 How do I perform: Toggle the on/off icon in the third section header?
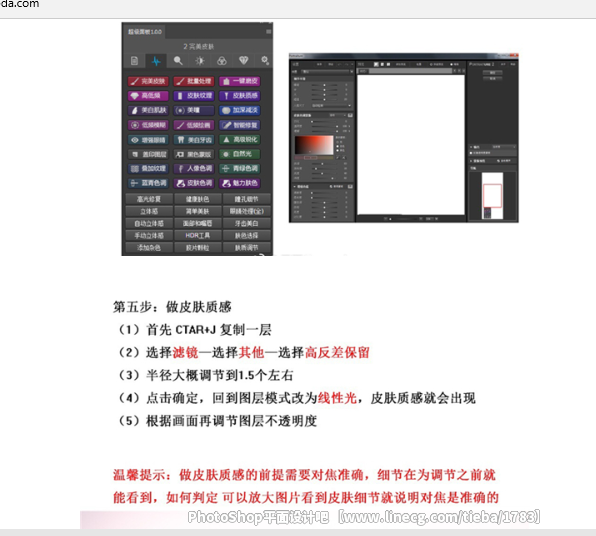pos(350,187)
